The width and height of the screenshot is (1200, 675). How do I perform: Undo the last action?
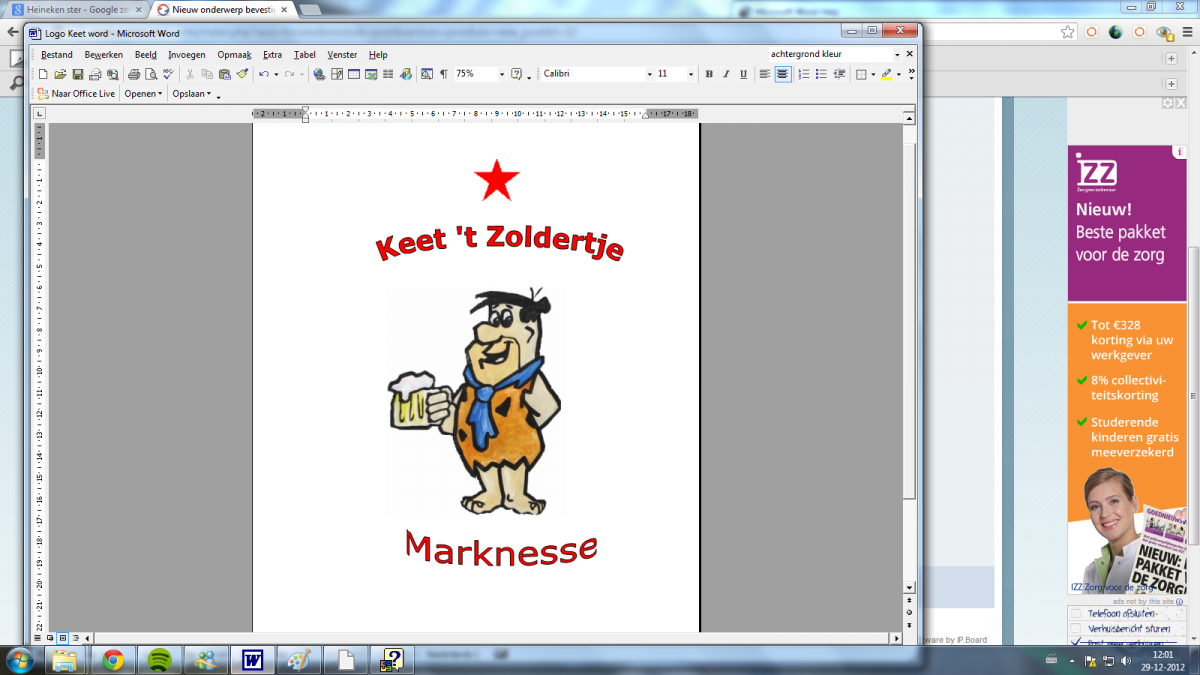click(x=264, y=74)
